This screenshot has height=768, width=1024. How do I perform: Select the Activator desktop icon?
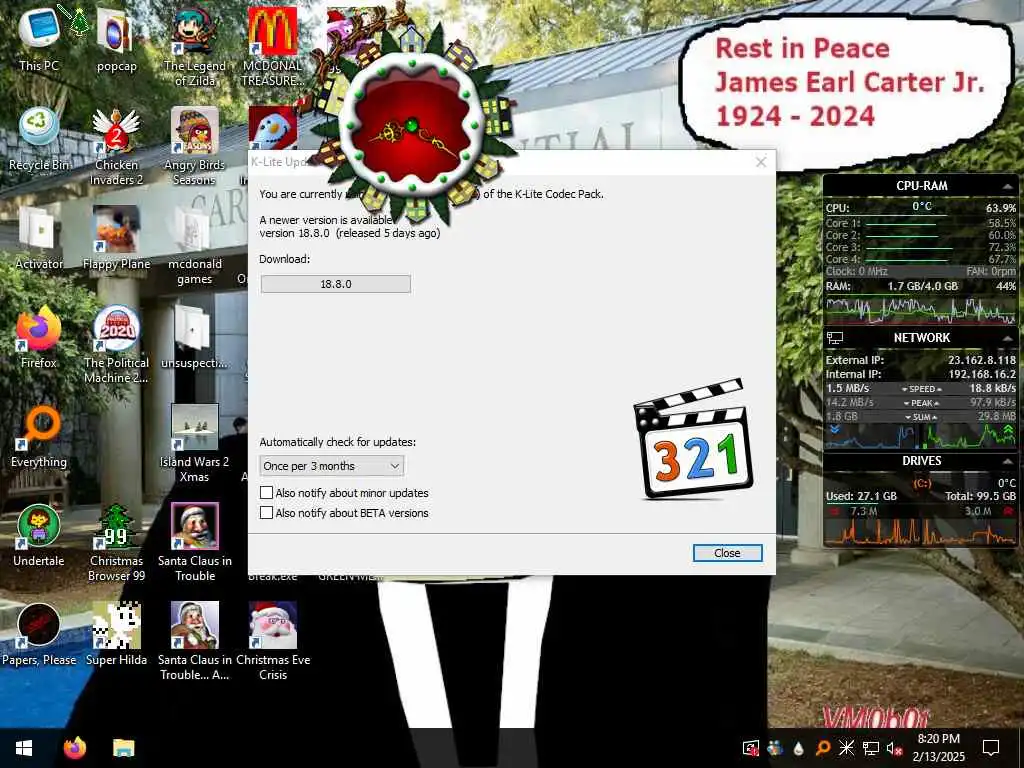point(39,238)
